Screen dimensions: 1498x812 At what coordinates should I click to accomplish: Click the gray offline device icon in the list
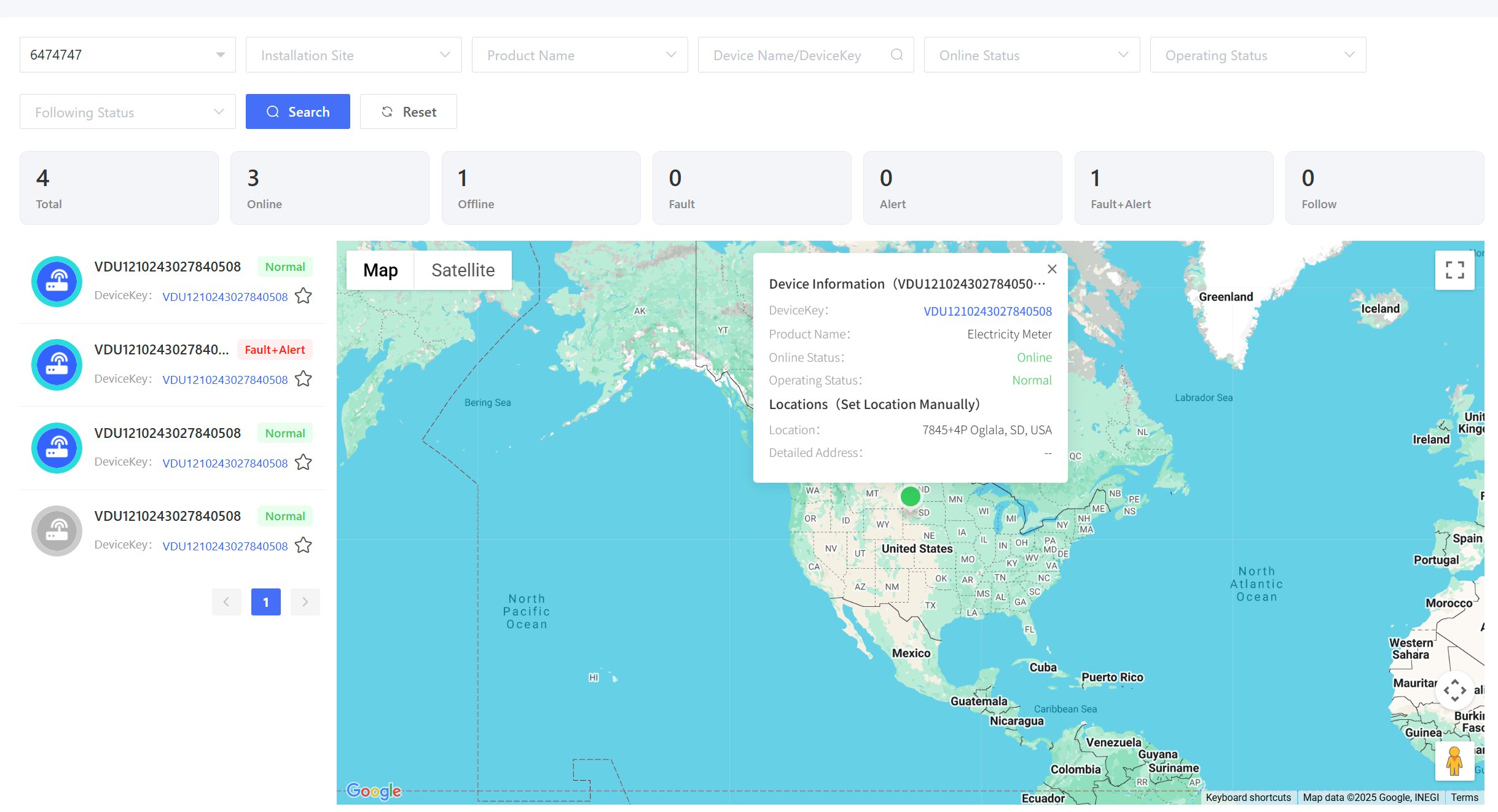click(57, 531)
